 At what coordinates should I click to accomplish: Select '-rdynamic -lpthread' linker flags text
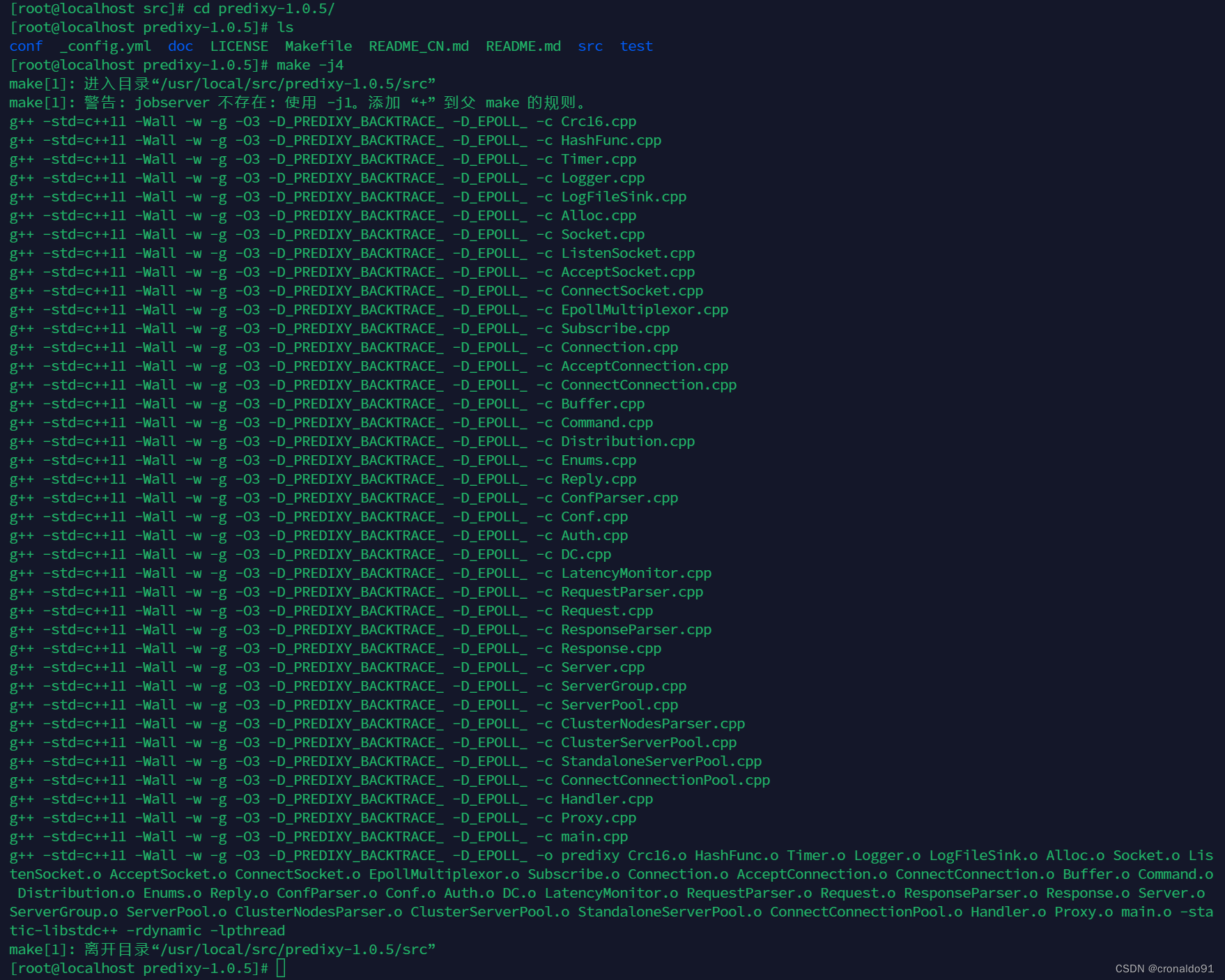click(x=206, y=931)
